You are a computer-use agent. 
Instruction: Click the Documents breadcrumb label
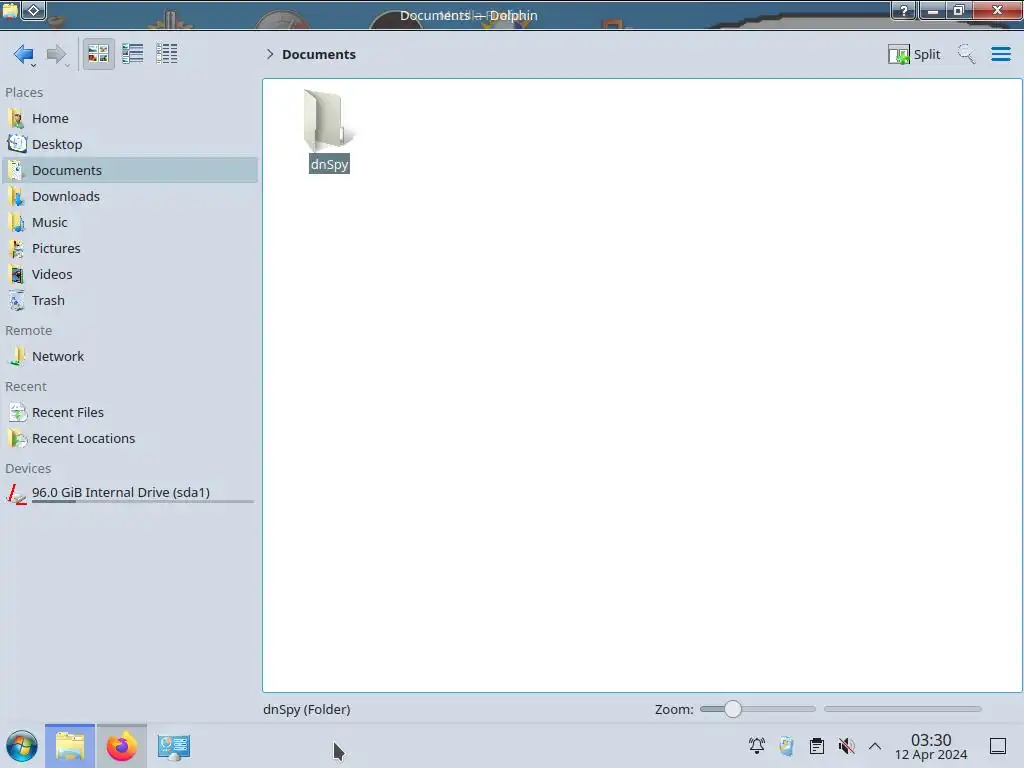pos(319,54)
